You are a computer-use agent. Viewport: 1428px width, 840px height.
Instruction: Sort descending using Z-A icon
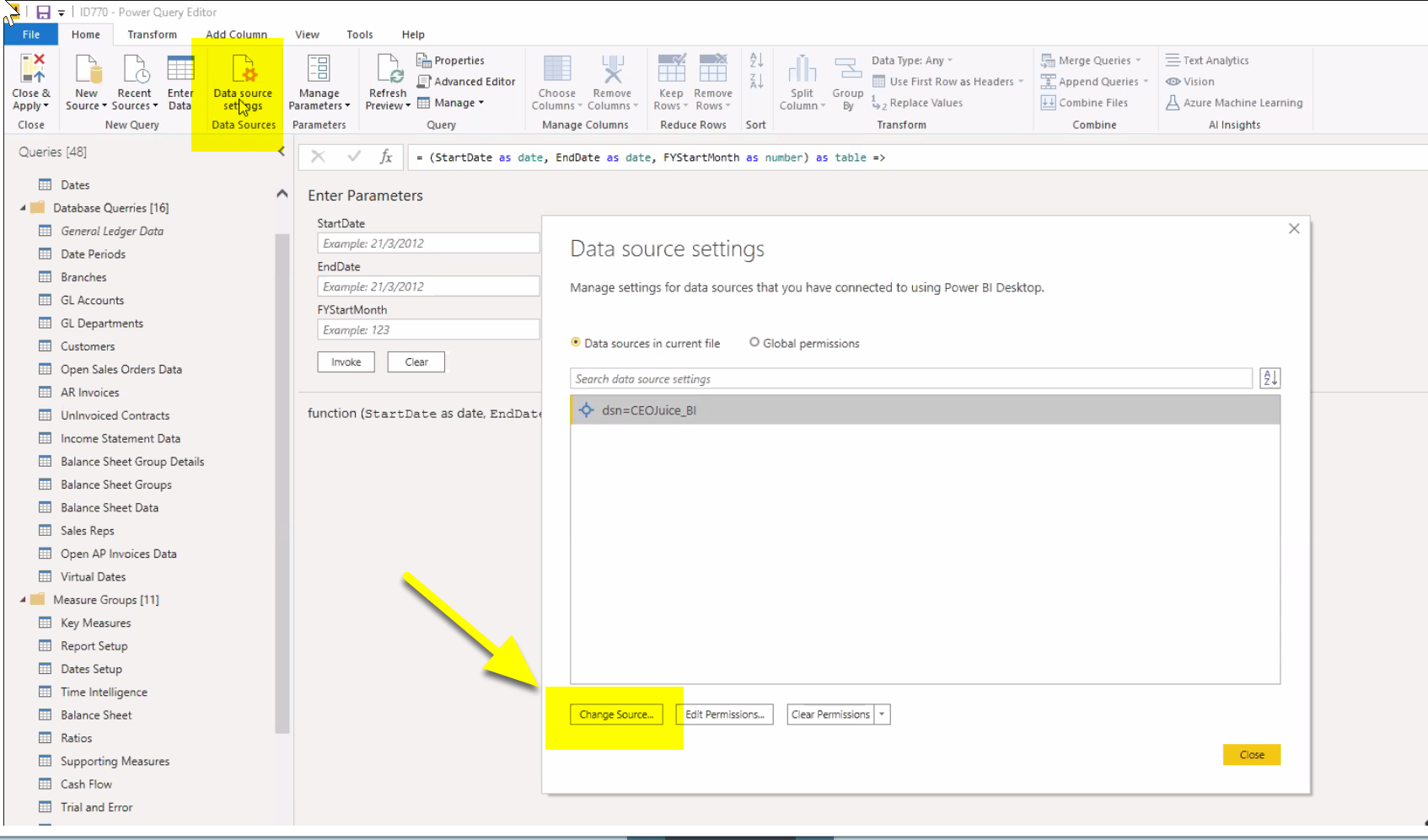tap(756, 81)
